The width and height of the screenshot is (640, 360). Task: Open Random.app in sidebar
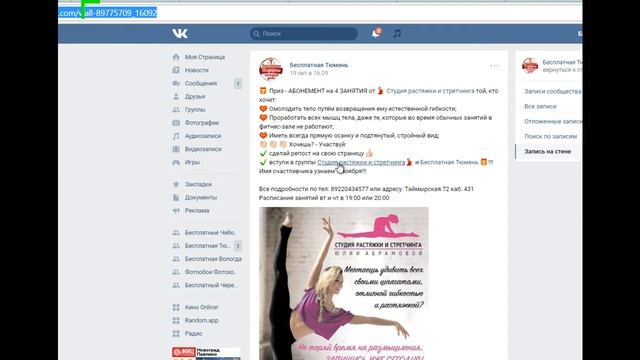tap(202, 320)
